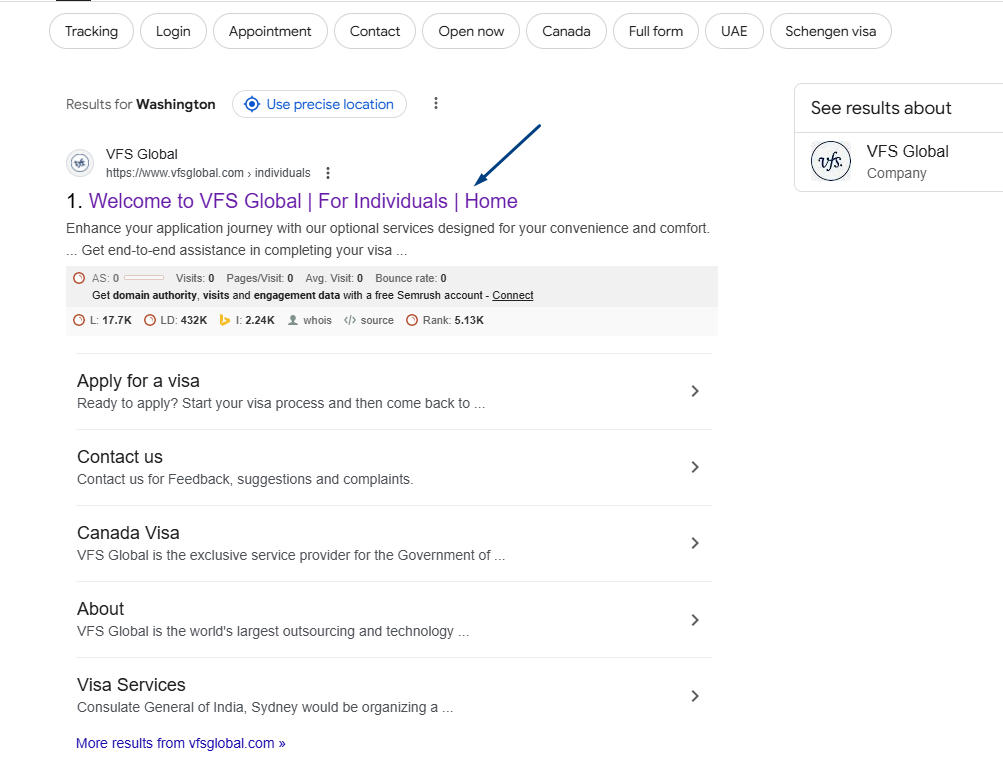Click the whois person icon
This screenshot has width=1003, height=780.
293,320
